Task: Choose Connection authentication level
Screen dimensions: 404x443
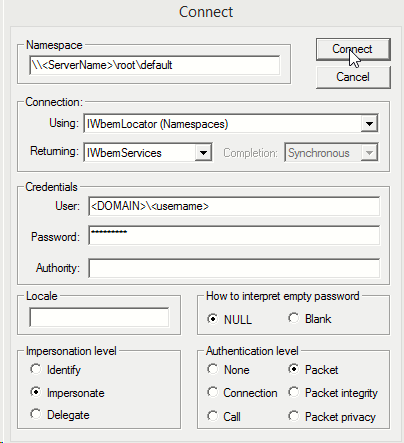Action: click(242, 393)
